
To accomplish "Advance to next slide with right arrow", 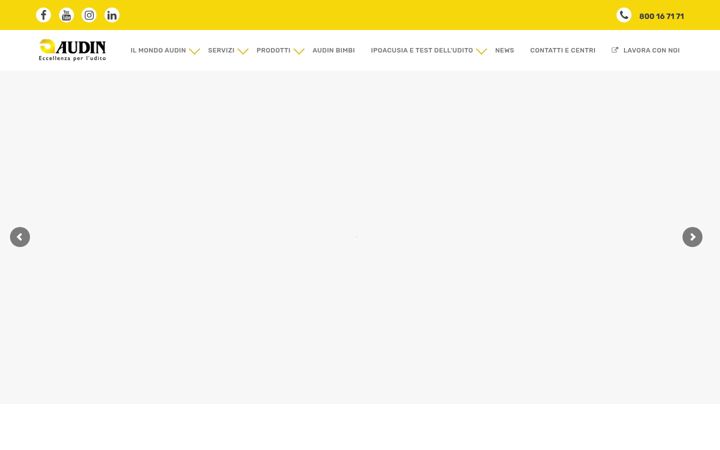I will [692, 237].
